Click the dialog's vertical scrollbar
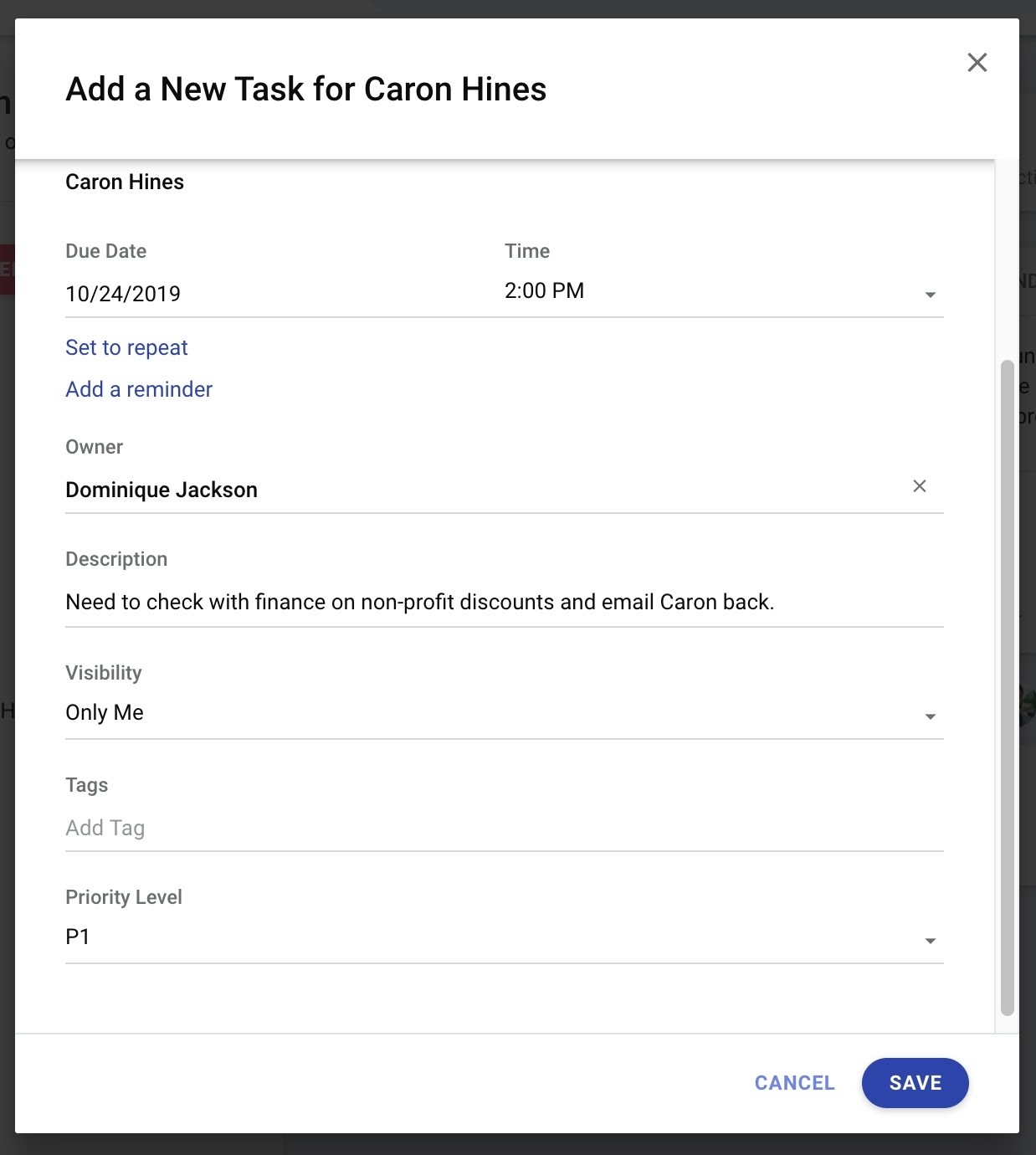The height and width of the screenshot is (1155, 1036). point(1007,688)
